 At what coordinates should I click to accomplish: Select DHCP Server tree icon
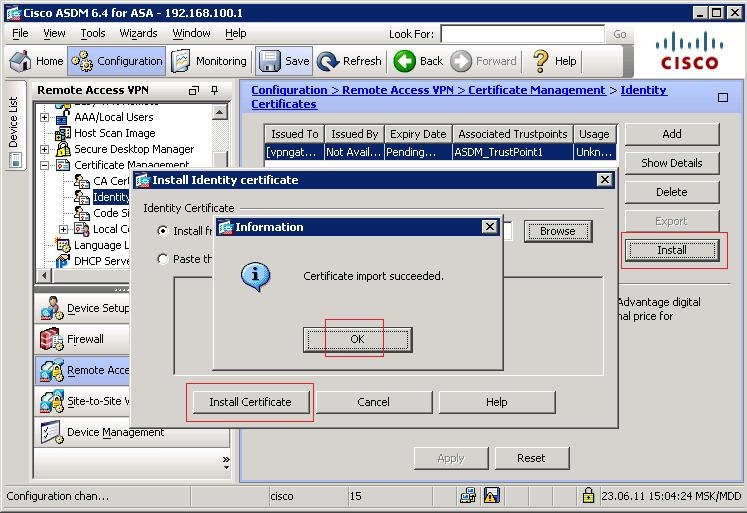[63, 261]
